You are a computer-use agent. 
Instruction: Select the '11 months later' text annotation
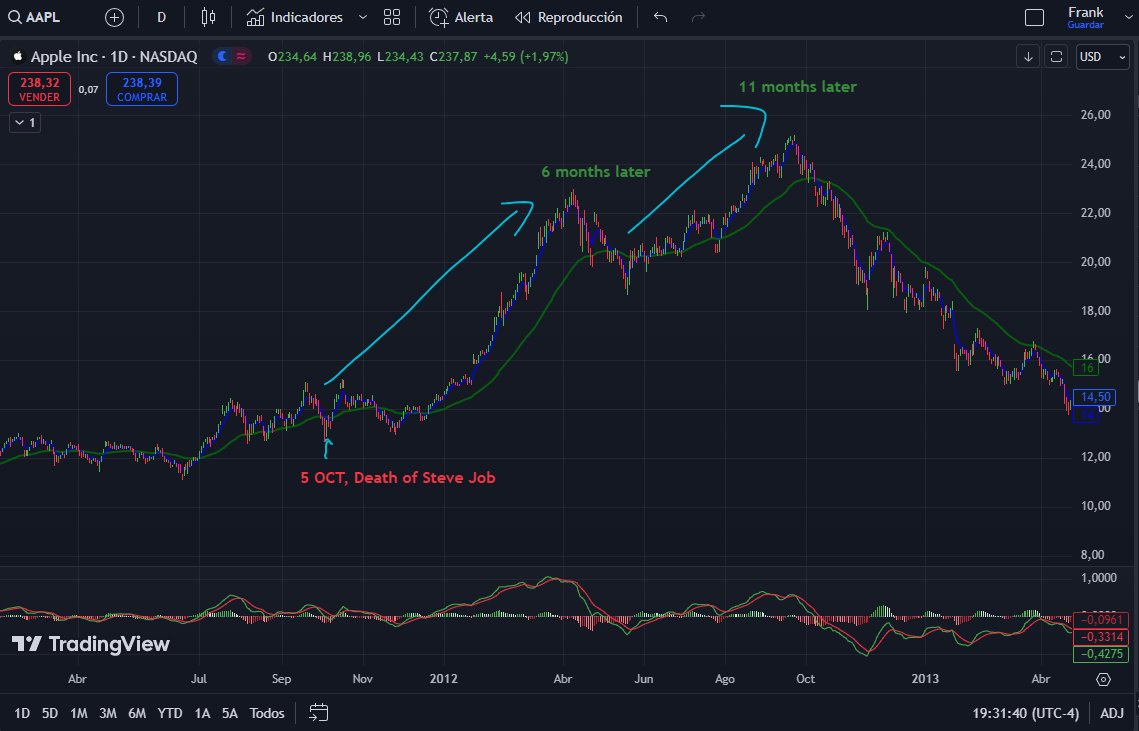coord(798,86)
